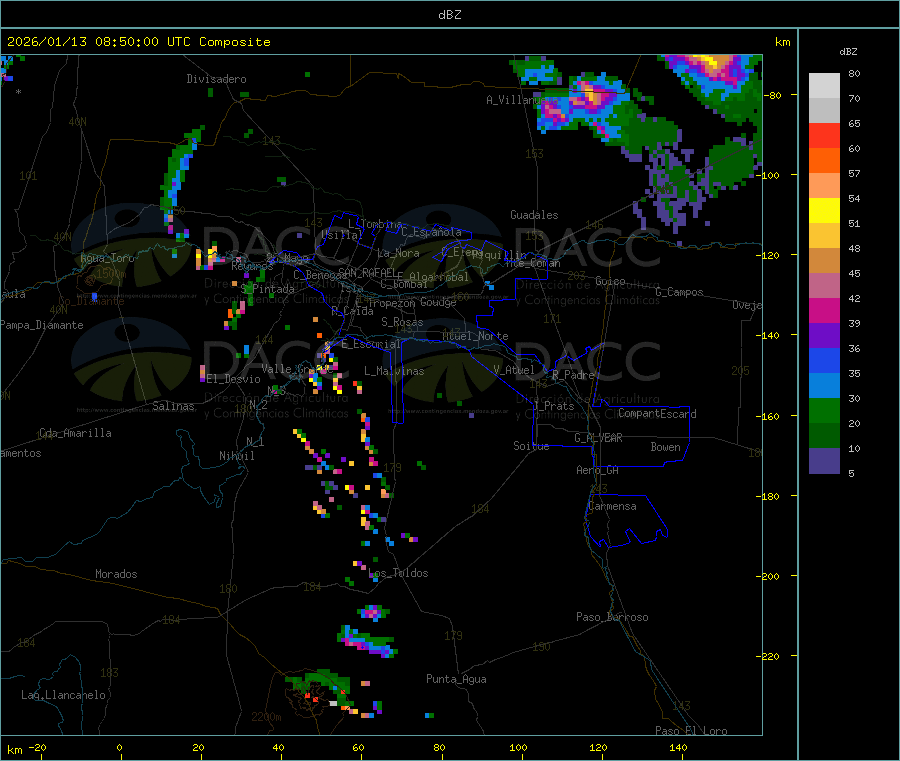
Task: Click the 'SAN_RAFAEL' map label
Action: coord(367,272)
